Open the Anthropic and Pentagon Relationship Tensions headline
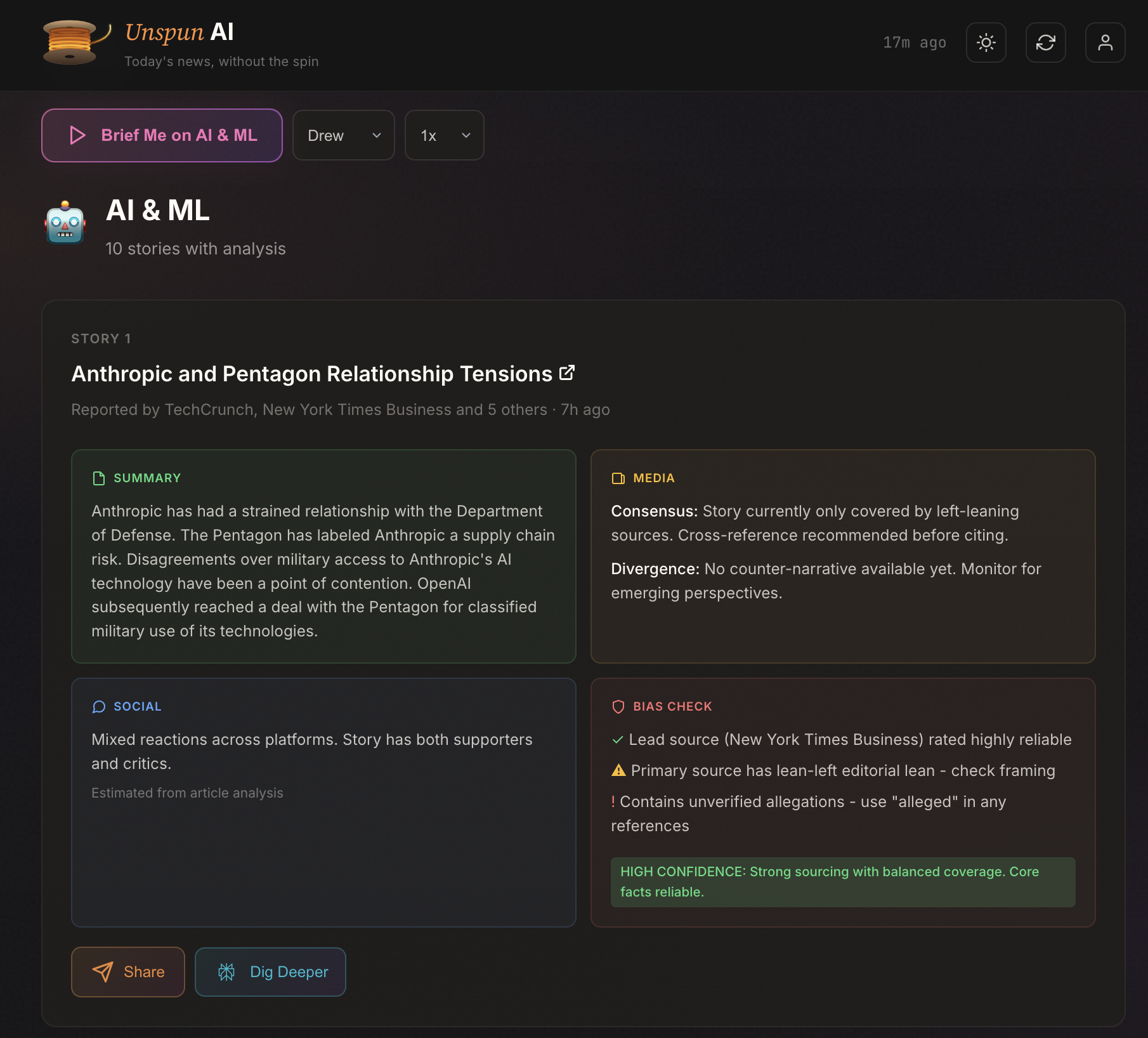Viewport: 1148px width, 1038px height. tap(312, 374)
